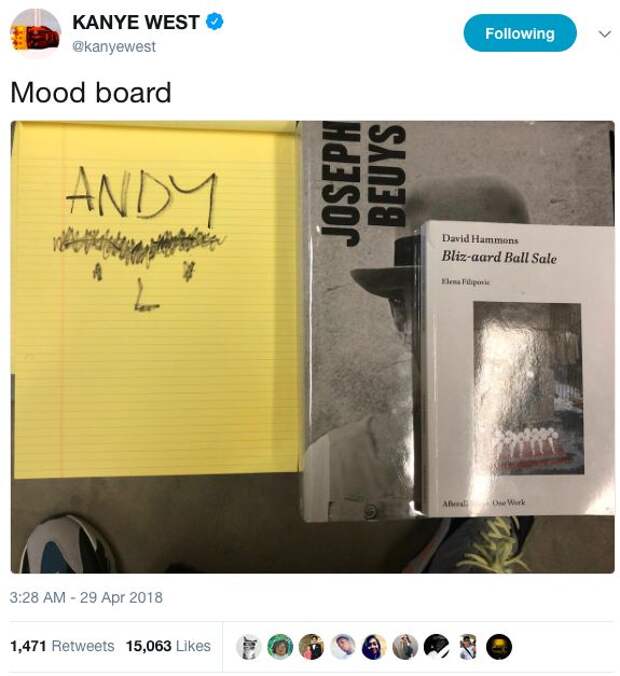The width and height of the screenshot is (620, 676).
Task: Open the tweet timestamp 29 Apr 2018
Action: [86, 598]
